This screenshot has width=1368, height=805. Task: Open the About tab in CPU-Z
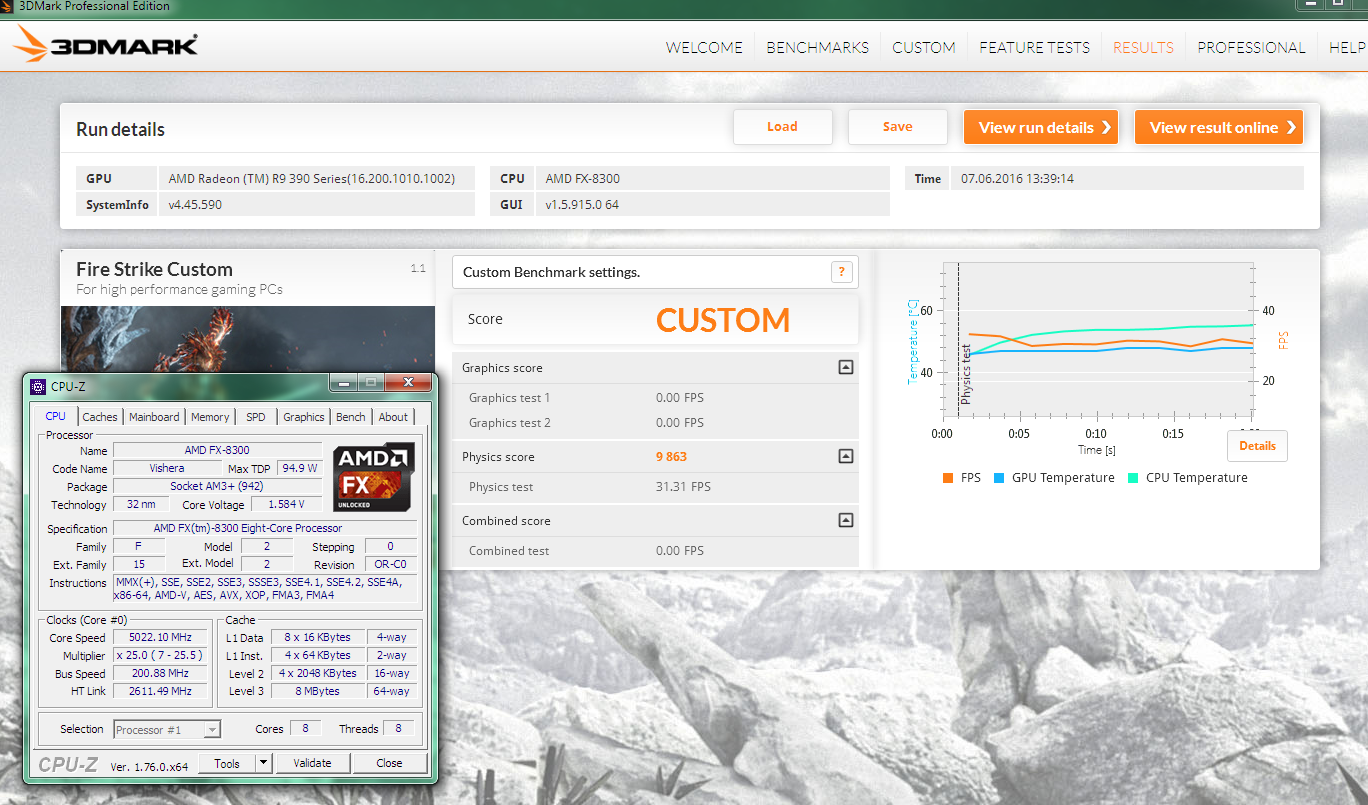pyautogui.click(x=393, y=417)
